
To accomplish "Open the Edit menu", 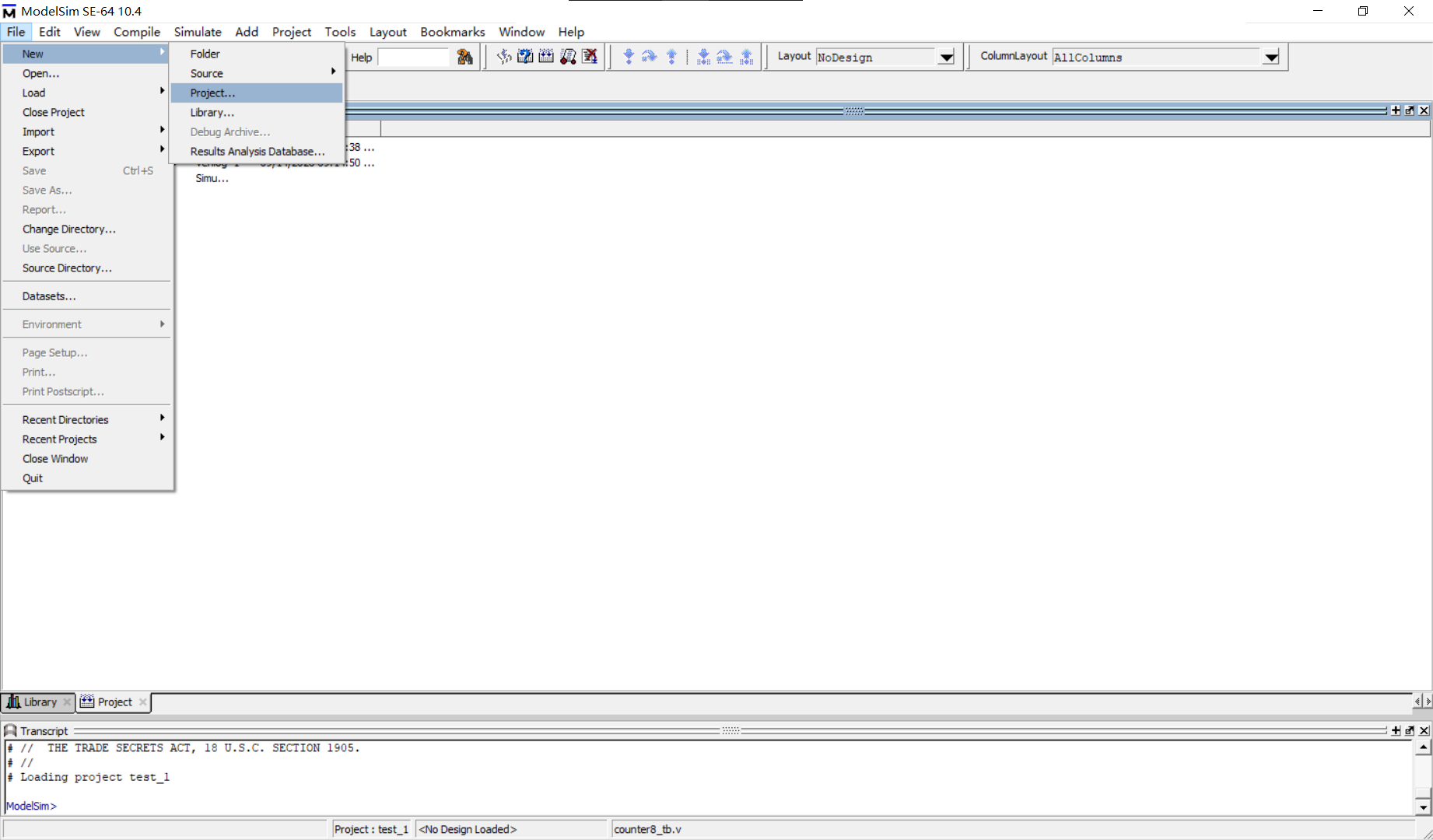I will [x=50, y=32].
